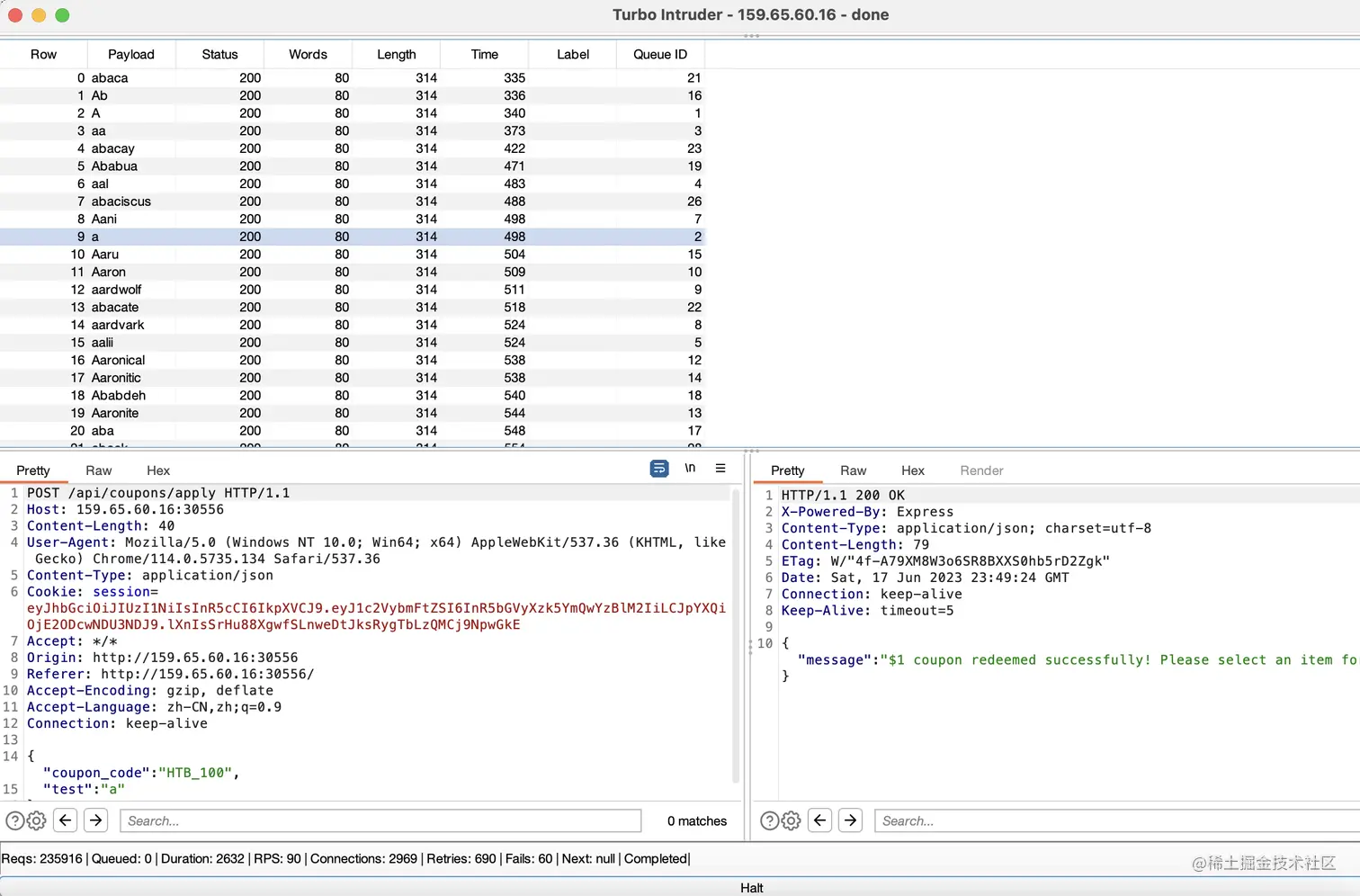This screenshot has width=1360, height=896.
Task: Sort results by Words column
Action: pyautogui.click(x=308, y=54)
